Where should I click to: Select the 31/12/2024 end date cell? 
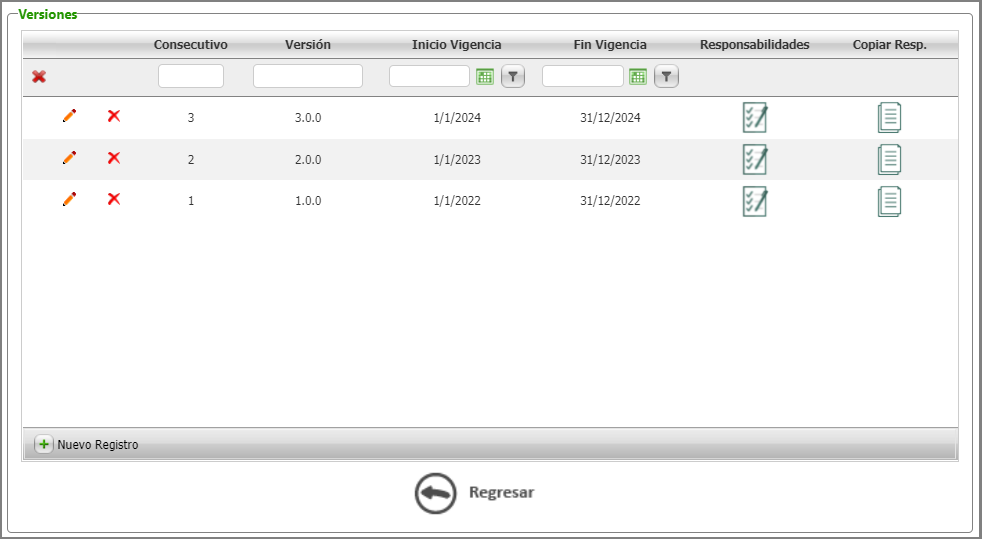click(610, 118)
